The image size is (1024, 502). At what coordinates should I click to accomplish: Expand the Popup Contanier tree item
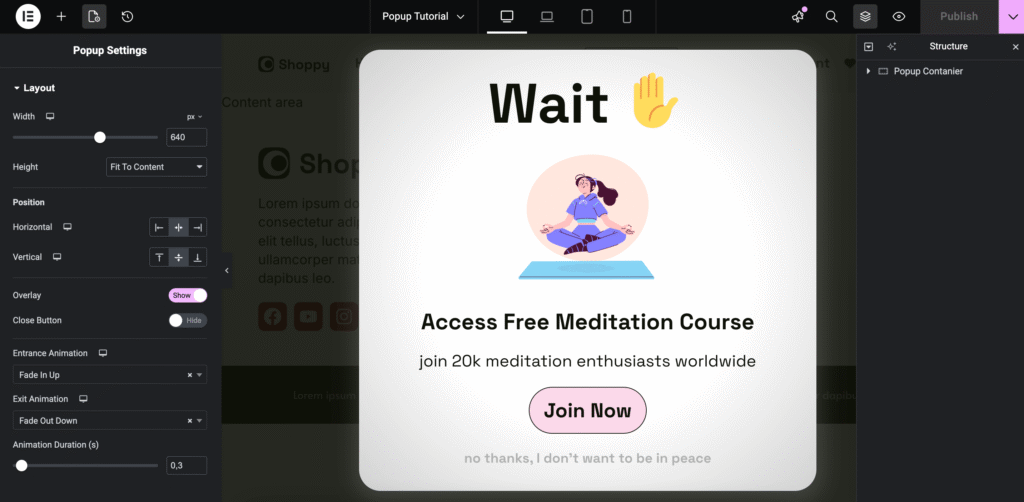tap(868, 71)
